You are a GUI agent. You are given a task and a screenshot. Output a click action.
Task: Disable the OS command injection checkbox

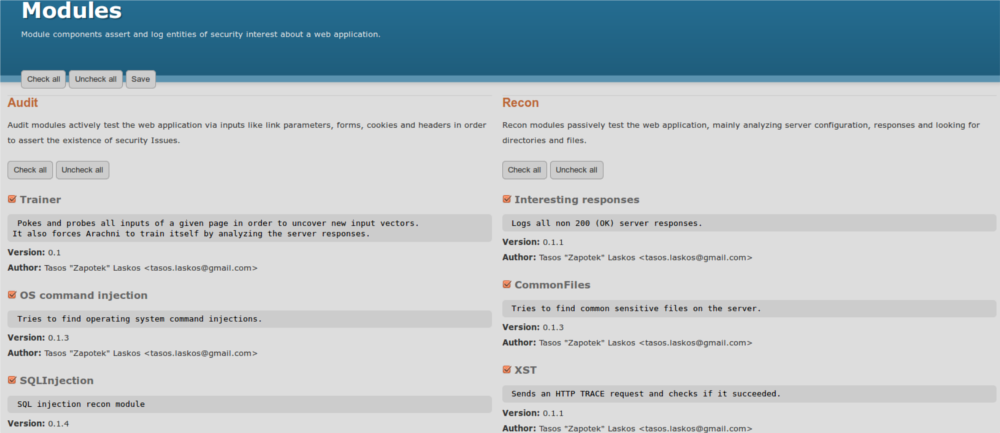(x=12, y=296)
